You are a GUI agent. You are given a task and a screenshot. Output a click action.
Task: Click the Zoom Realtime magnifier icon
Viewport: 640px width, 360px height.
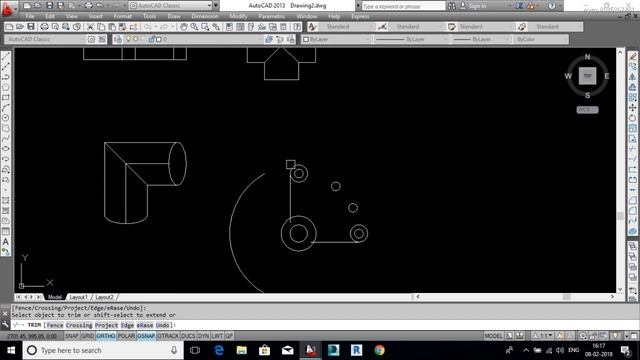click(x=194, y=27)
